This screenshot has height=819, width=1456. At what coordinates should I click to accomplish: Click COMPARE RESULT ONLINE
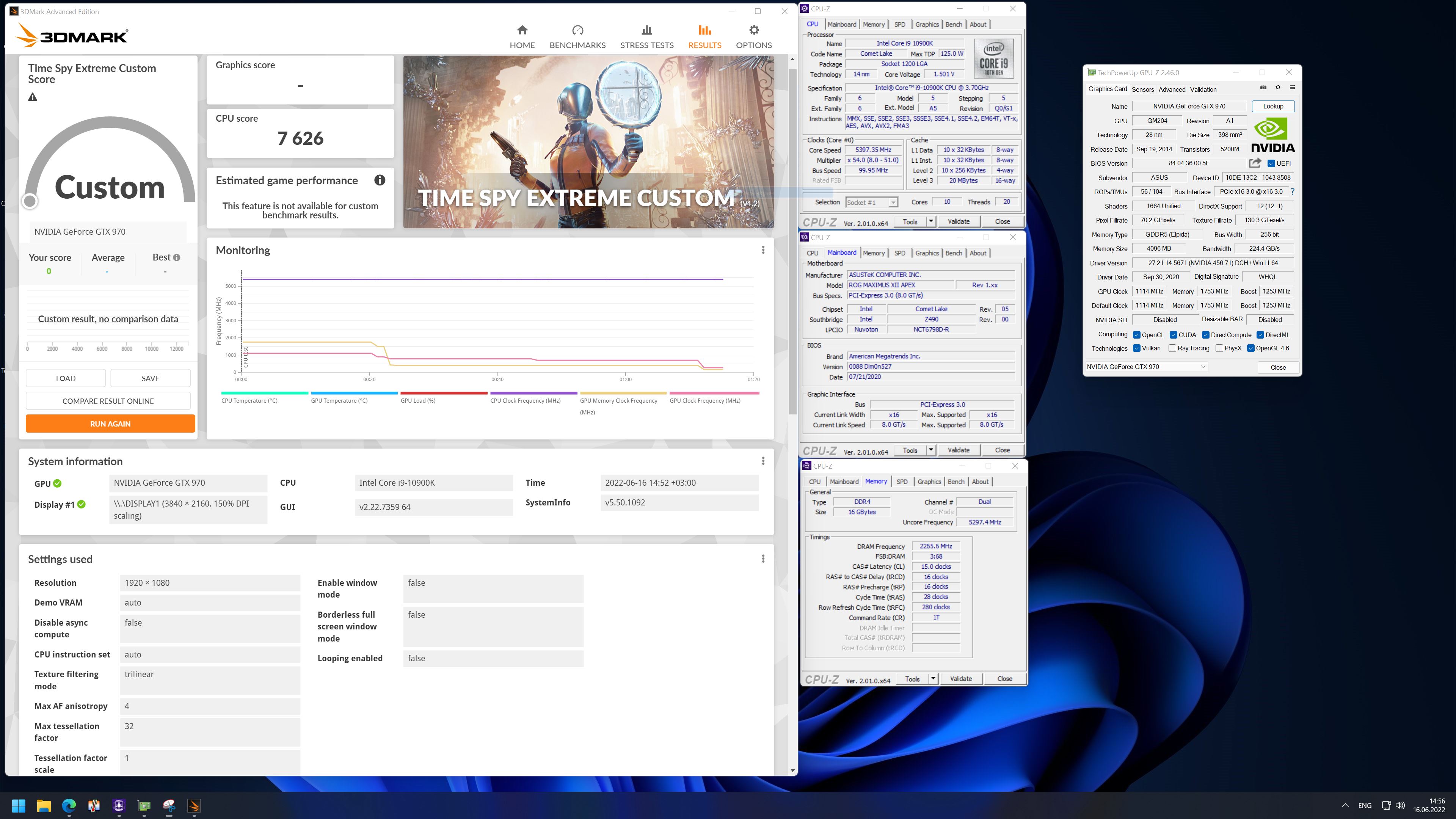point(108,401)
